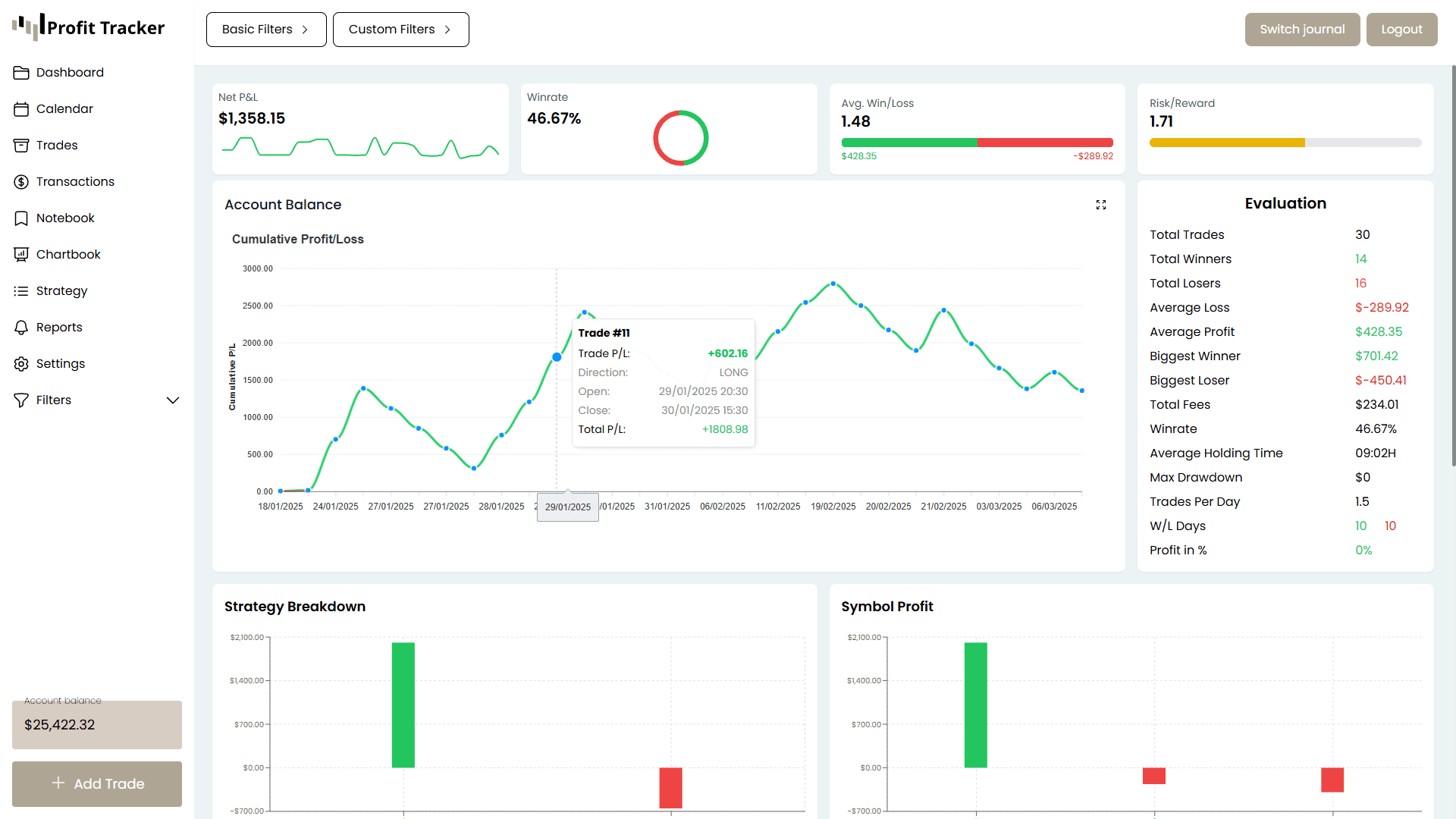Click the 29/01/2025 date marker on chart
The image size is (1456, 819).
(567, 507)
